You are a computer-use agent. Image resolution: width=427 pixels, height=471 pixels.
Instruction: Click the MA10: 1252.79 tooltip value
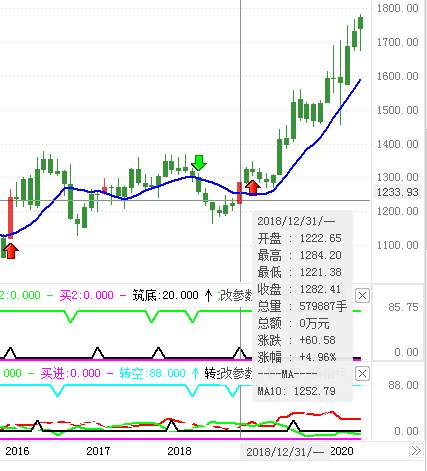click(x=297, y=391)
